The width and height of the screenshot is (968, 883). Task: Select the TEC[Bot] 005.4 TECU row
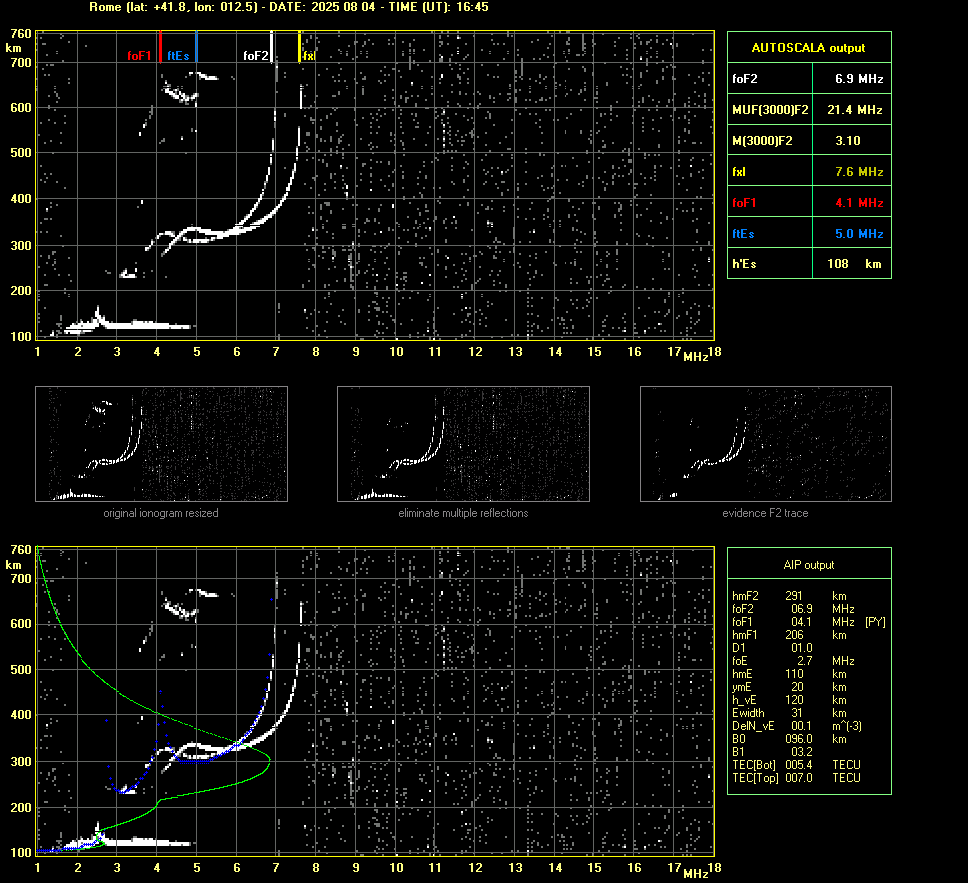pyautogui.click(x=796, y=764)
